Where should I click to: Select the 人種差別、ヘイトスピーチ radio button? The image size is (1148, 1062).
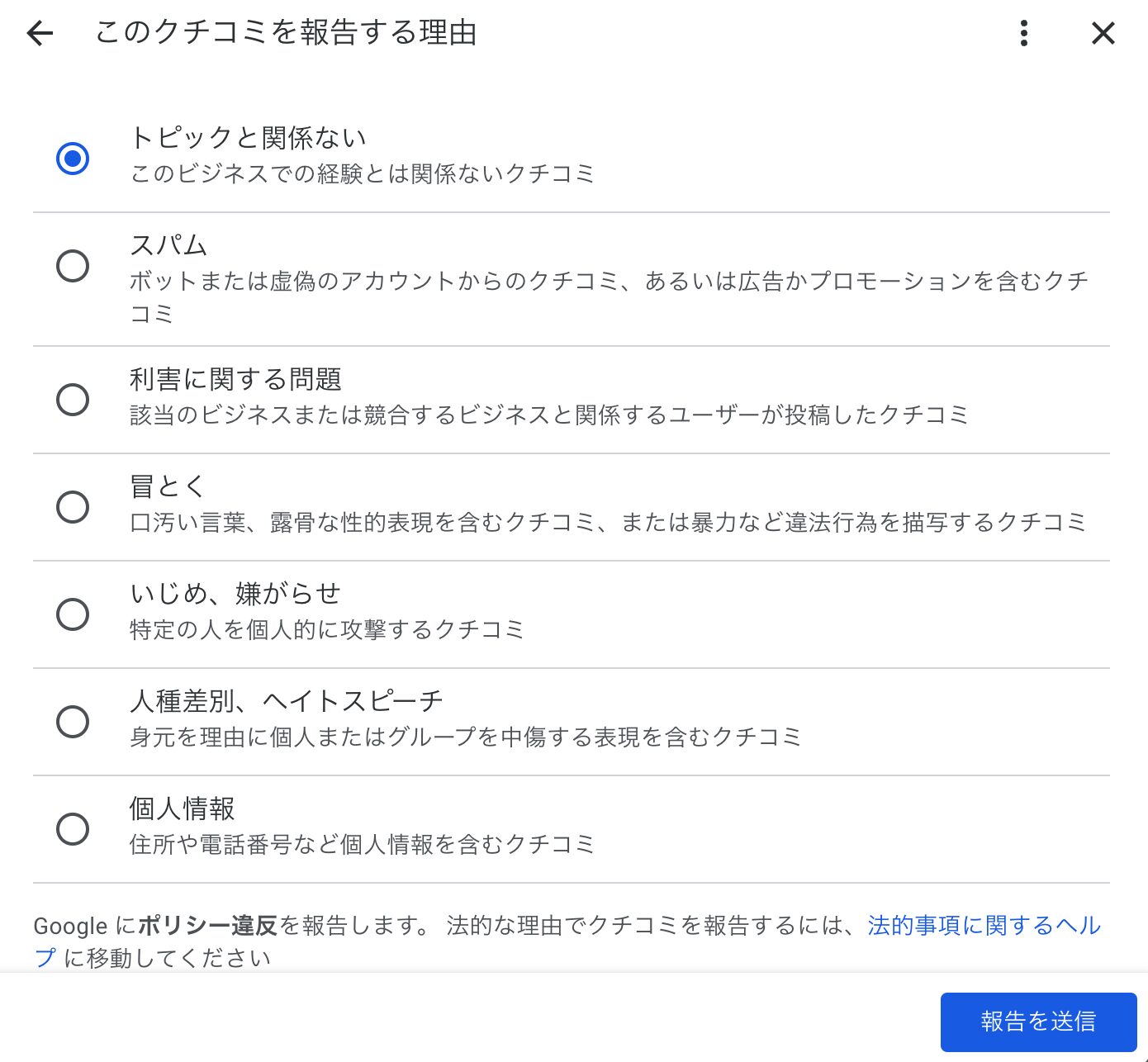pyautogui.click(x=73, y=721)
